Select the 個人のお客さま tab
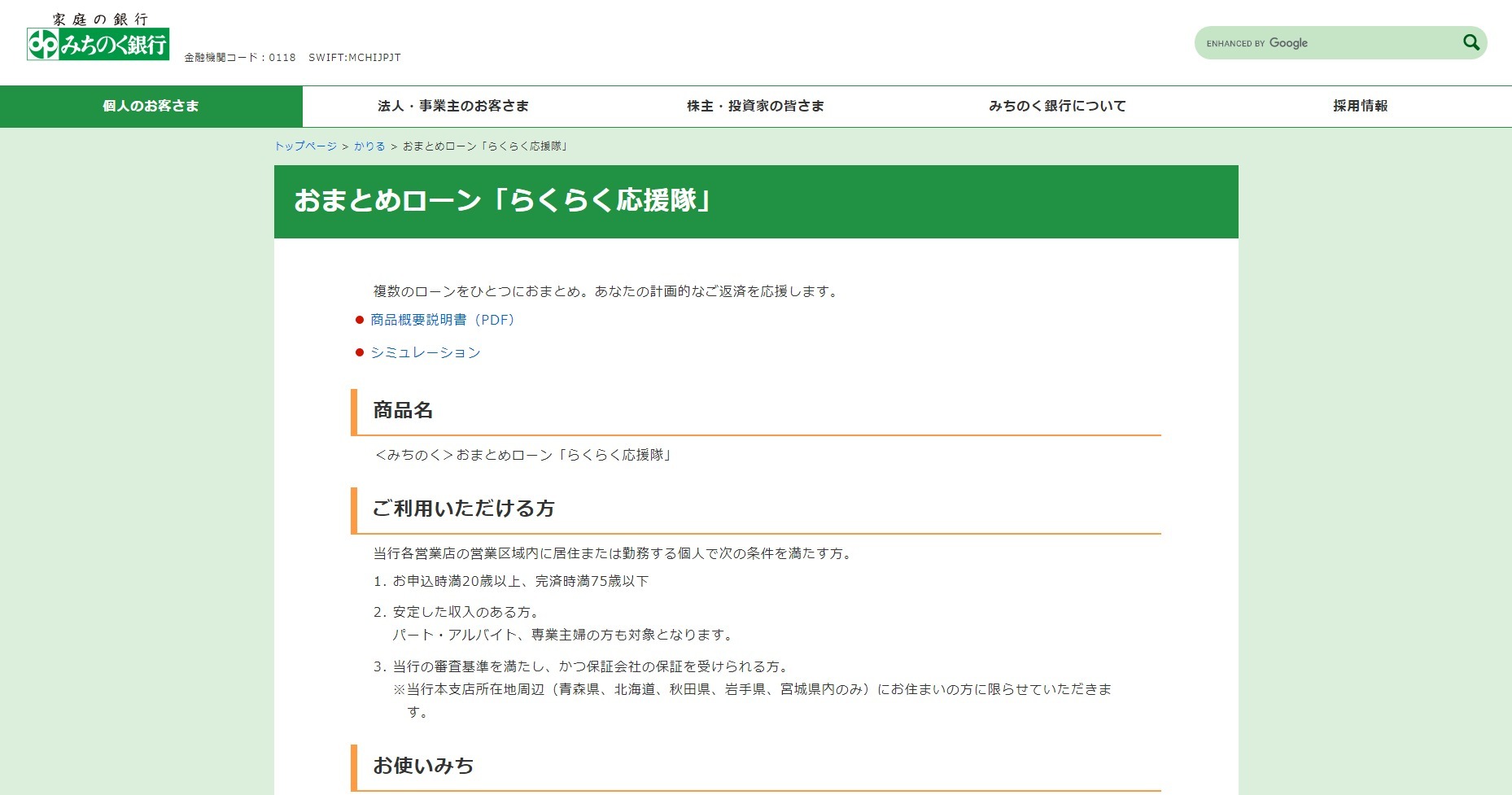The width and height of the screenshot is (1512, 795). pyautogui.click(x=151, y=106)
